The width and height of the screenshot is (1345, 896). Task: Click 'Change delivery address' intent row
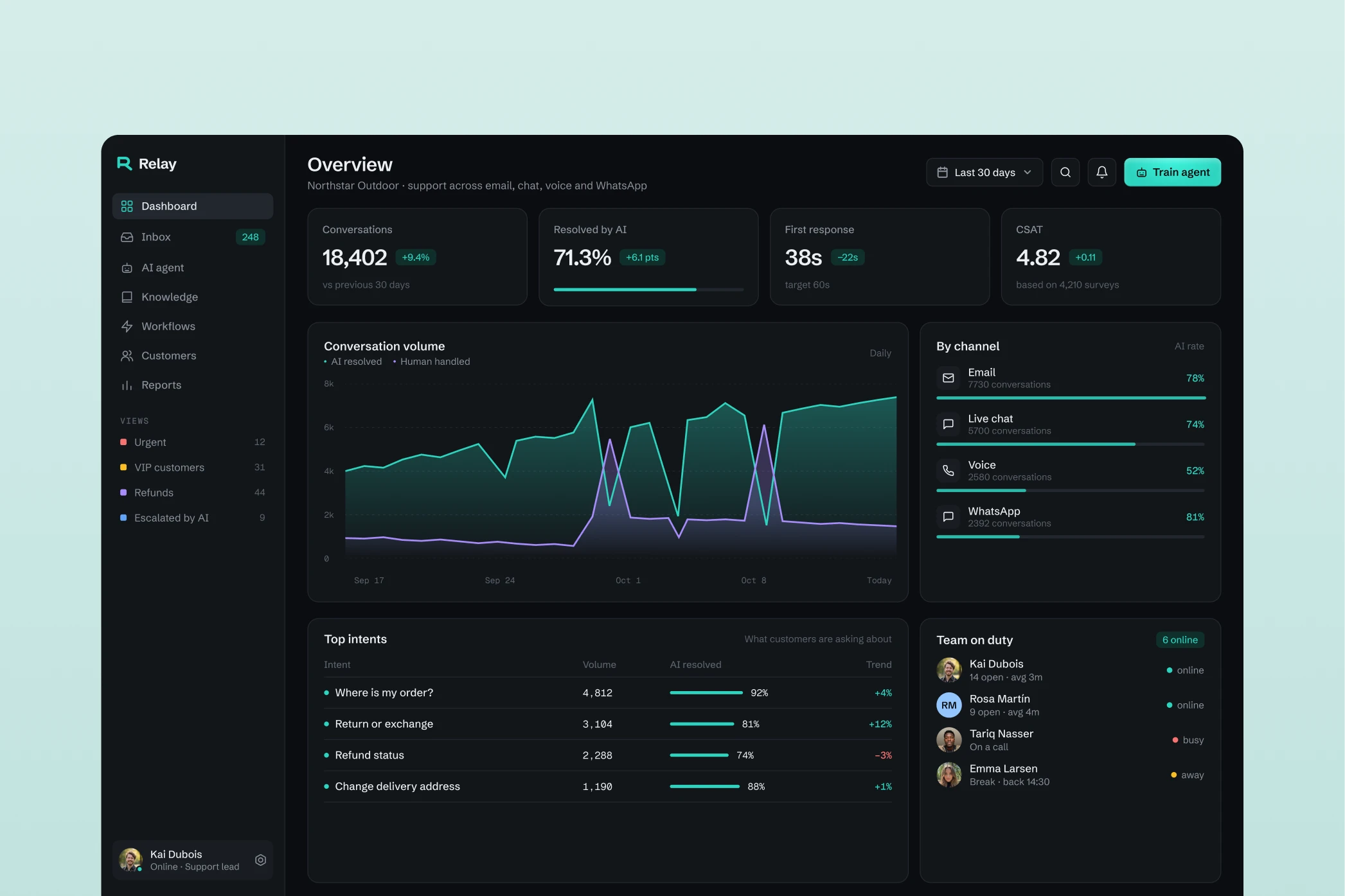(x=607, y=786)
